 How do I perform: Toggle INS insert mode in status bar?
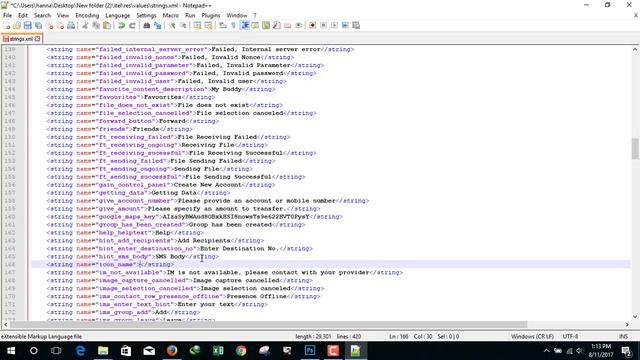pyautogui.click(x=623, y=336)
